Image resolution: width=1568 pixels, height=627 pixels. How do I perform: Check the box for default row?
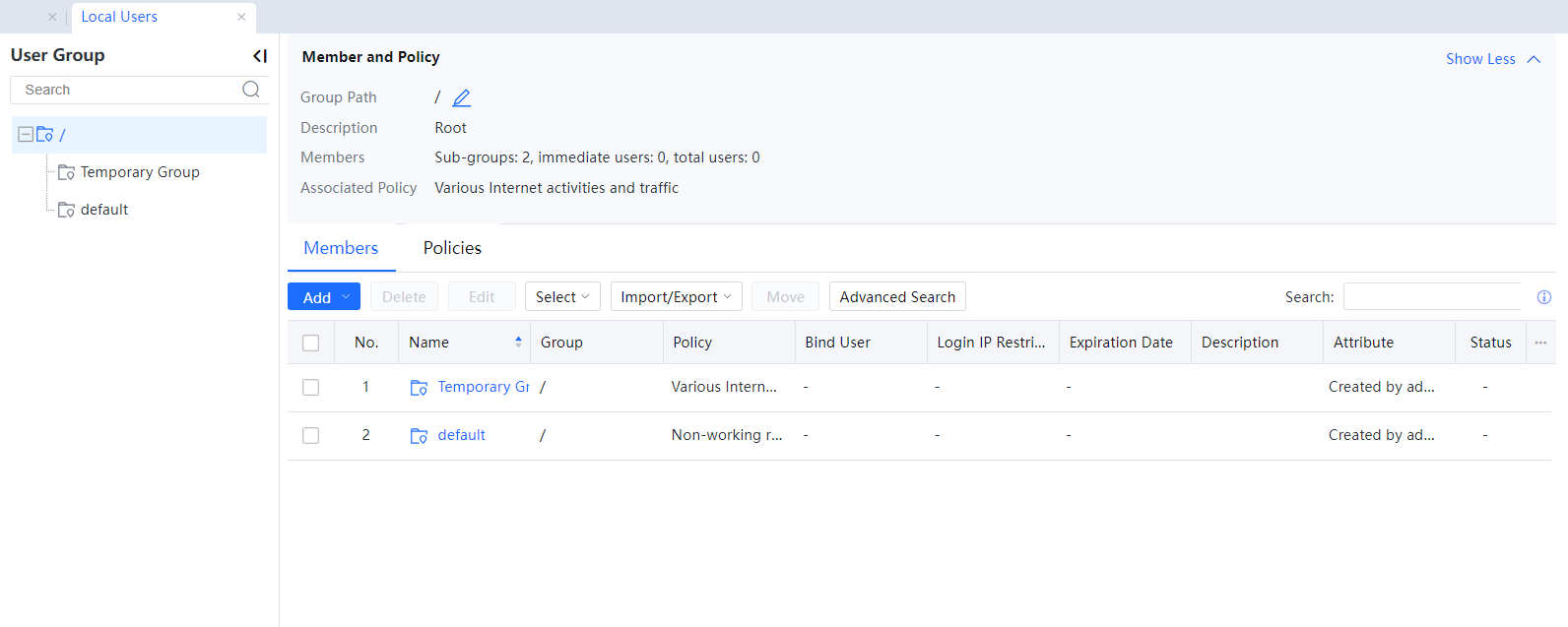tap(311, 436)
